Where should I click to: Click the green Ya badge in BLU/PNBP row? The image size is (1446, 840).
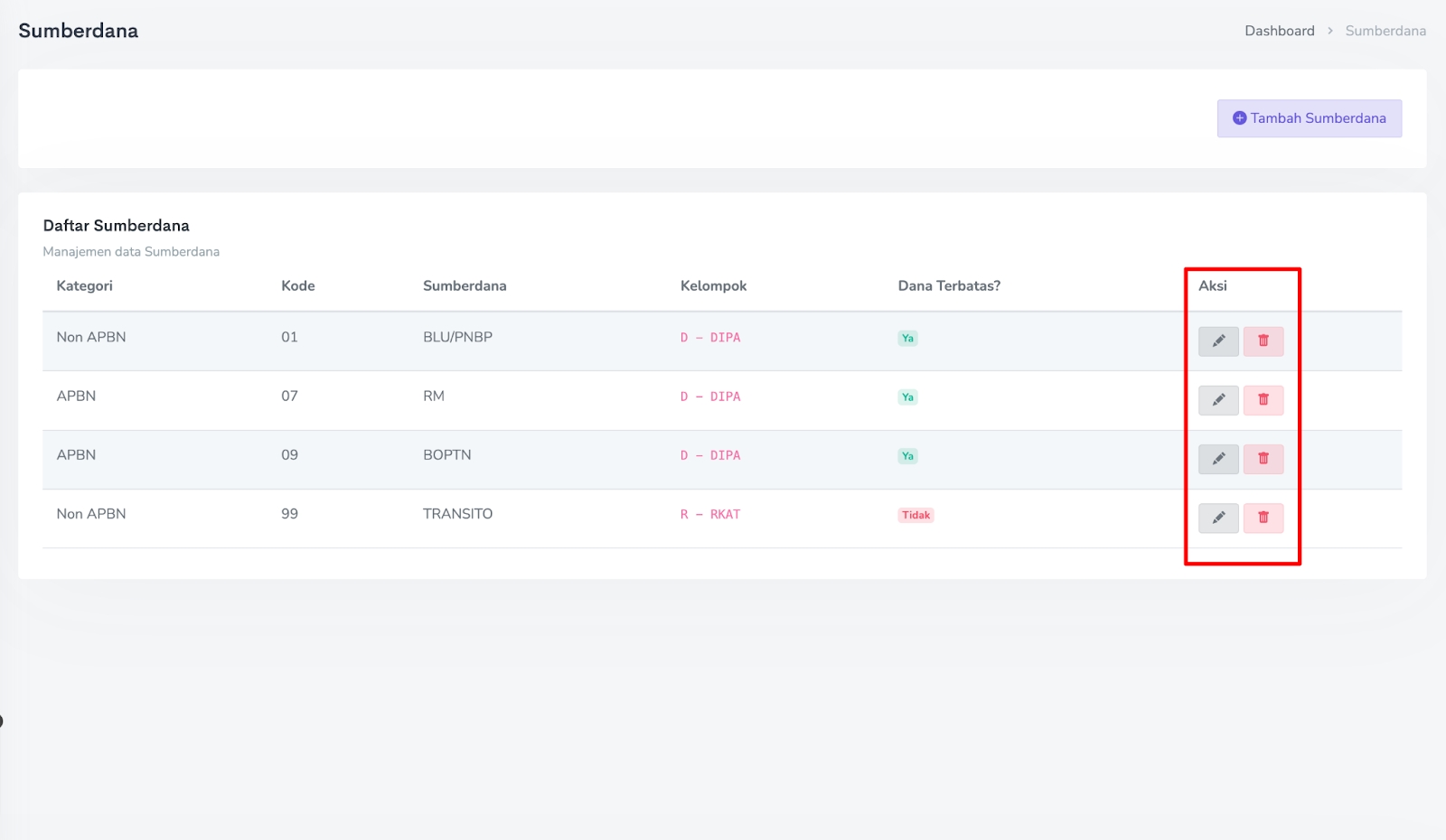click(907, 339)
